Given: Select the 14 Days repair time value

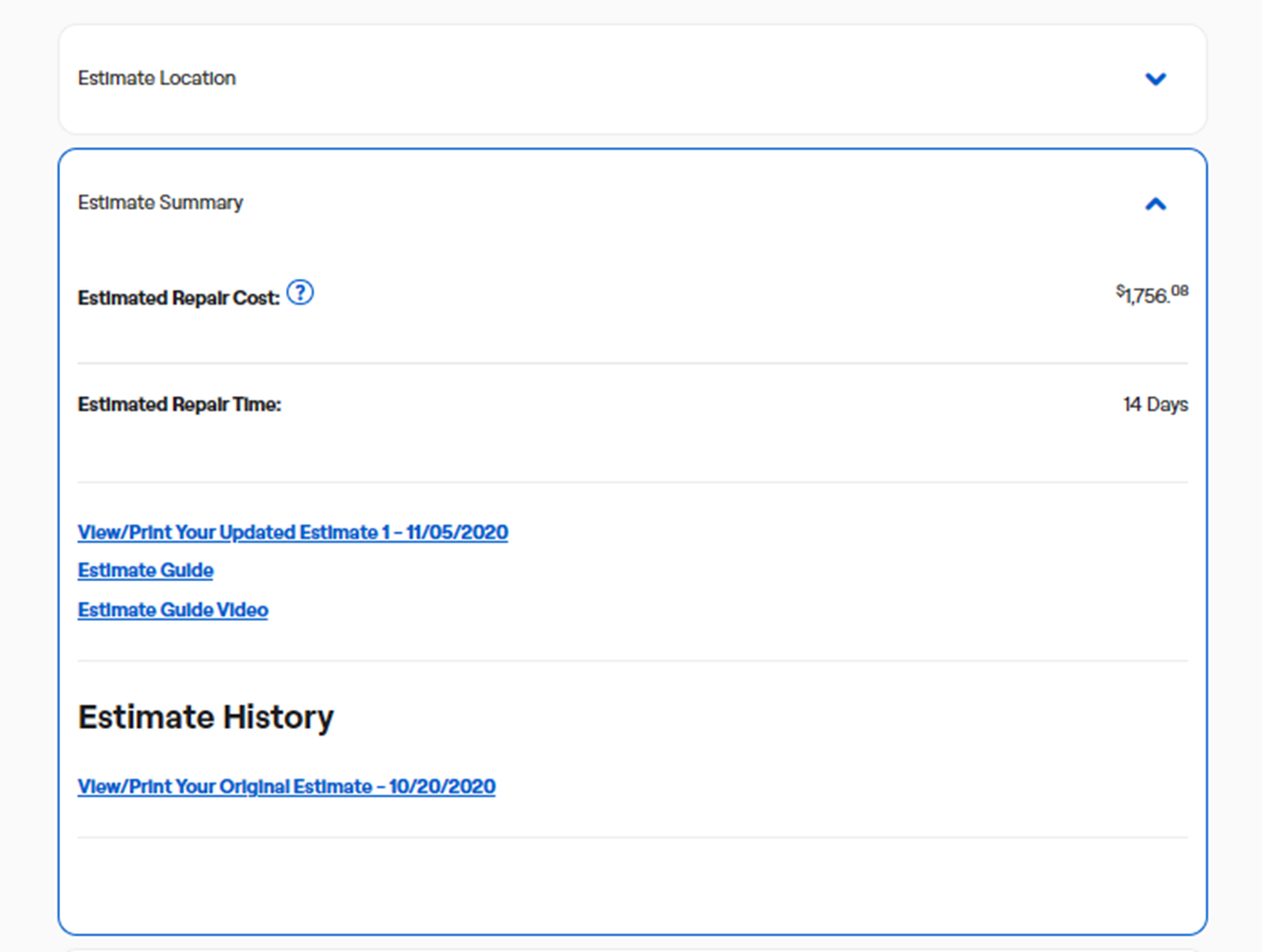Looking at the screenshot, I should [1155, 404].
